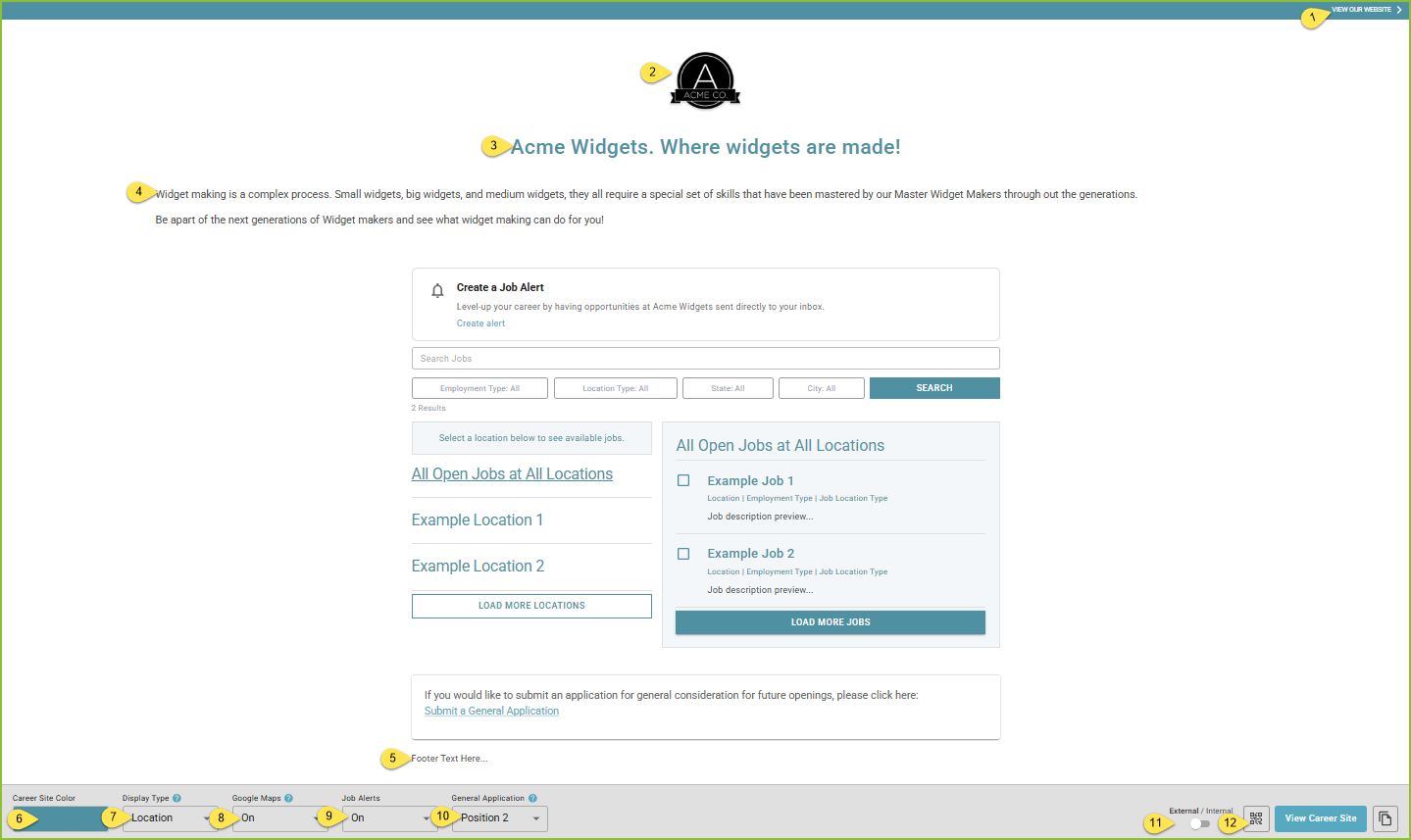1411x840 pixels.
Task: Click chevron arrow beside View Our Website
Action: click(x=1399, y=10)
